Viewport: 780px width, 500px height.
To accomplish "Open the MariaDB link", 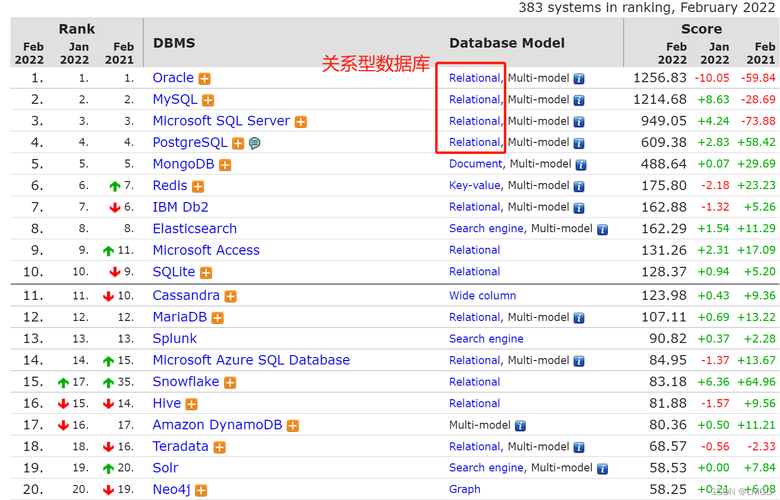I will (x=180, y=317).
